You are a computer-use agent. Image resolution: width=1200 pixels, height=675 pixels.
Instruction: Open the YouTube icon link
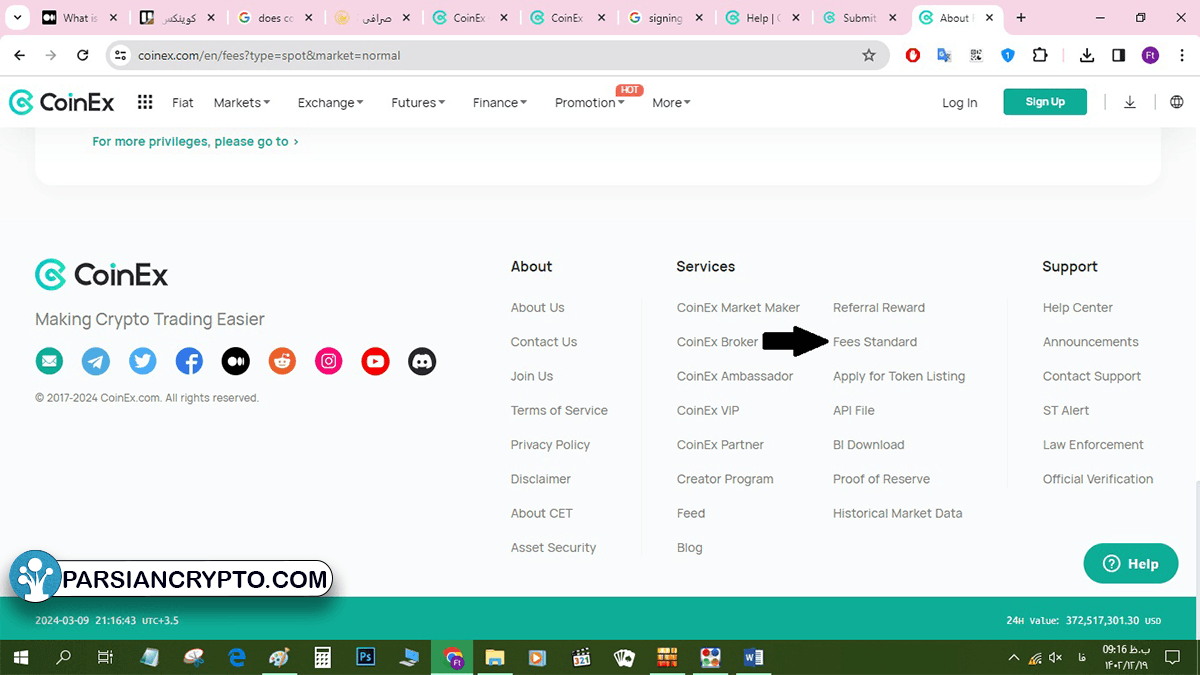[375, 361]
